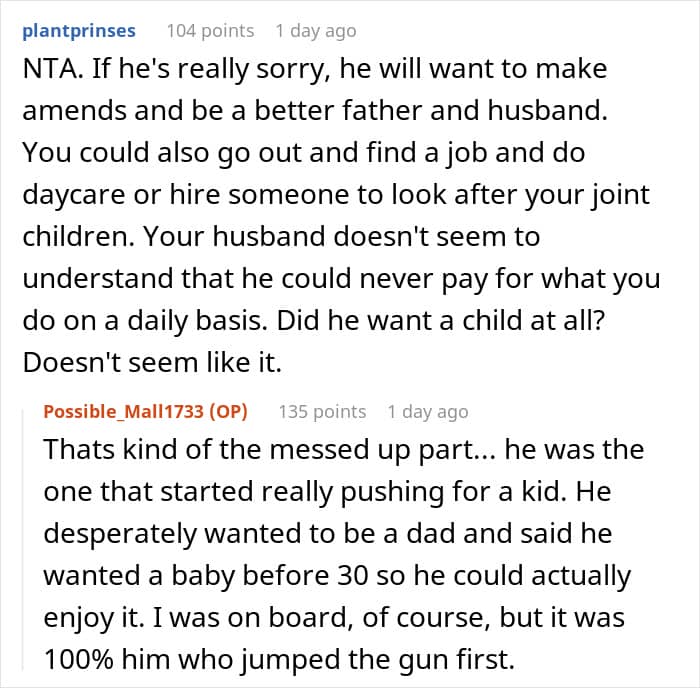This screenshot has width=700, height=688.
Task: Open the OP reply's "1 day ago" timestamp
Action: (x=428, y=412)
